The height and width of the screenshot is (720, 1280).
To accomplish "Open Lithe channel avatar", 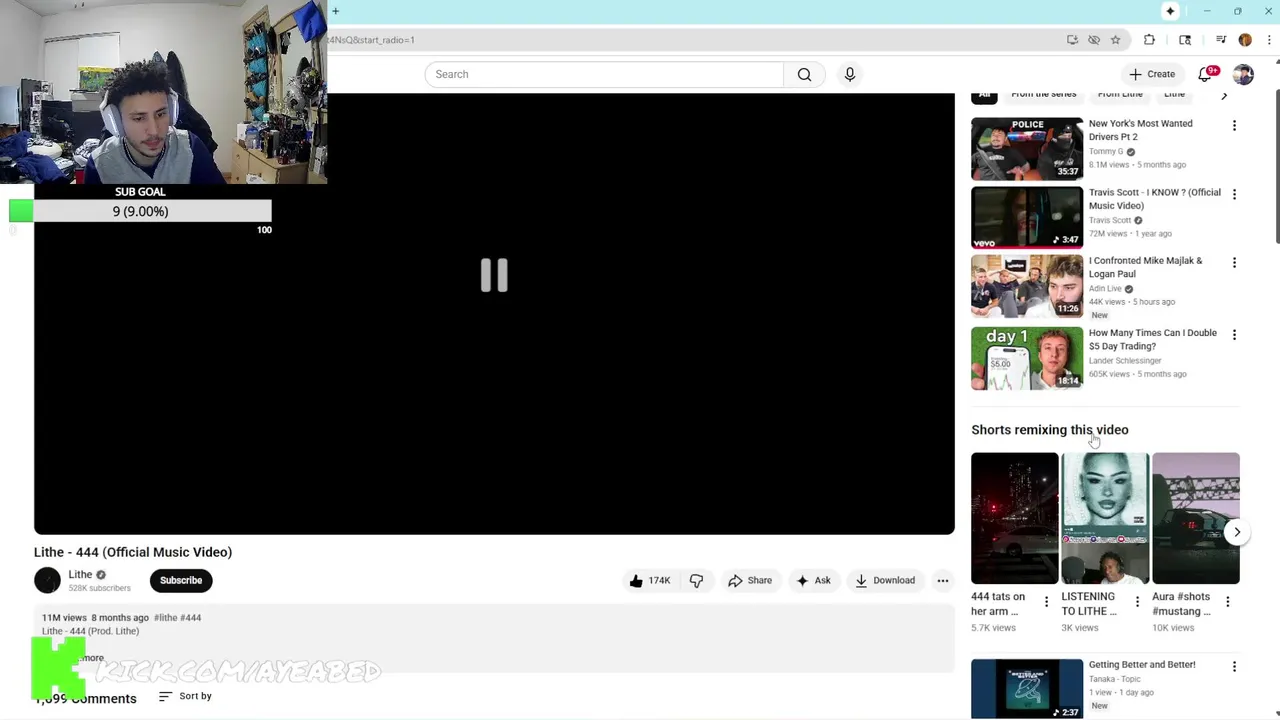I will pyautogui.click(x=47, y=580).
